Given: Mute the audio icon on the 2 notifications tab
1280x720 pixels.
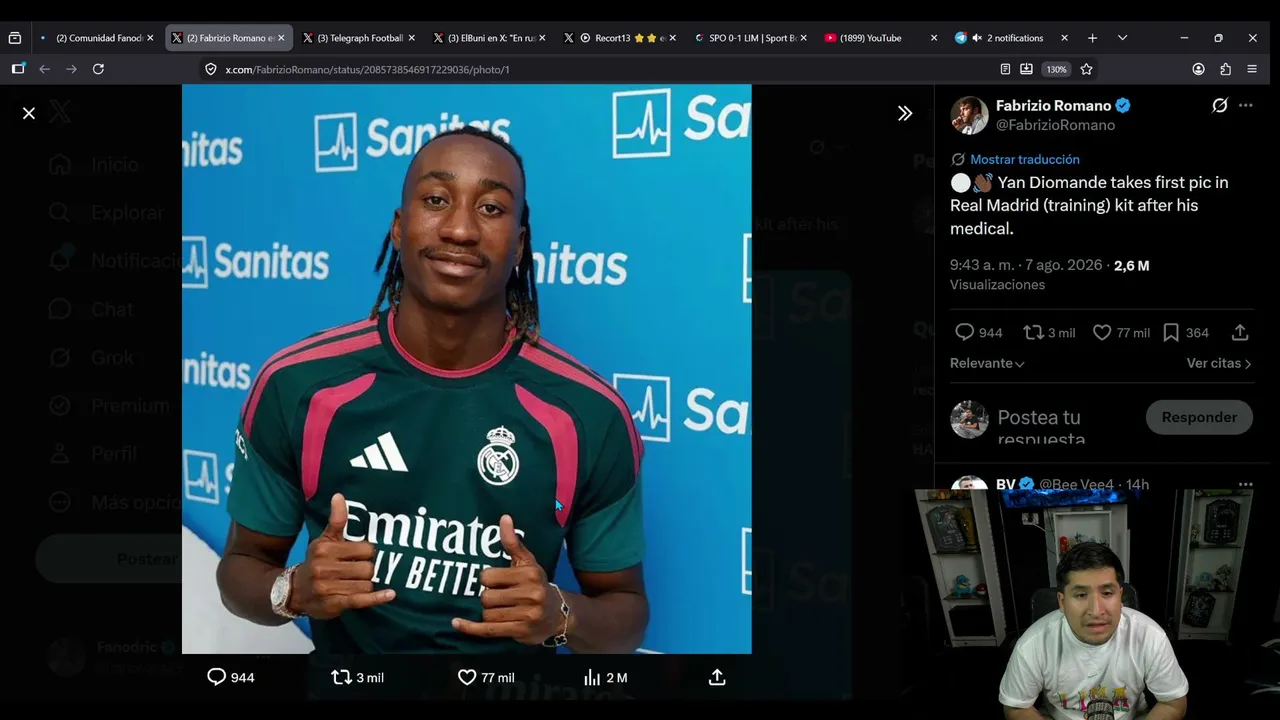Looking at the screenshot, I should 977,38.
